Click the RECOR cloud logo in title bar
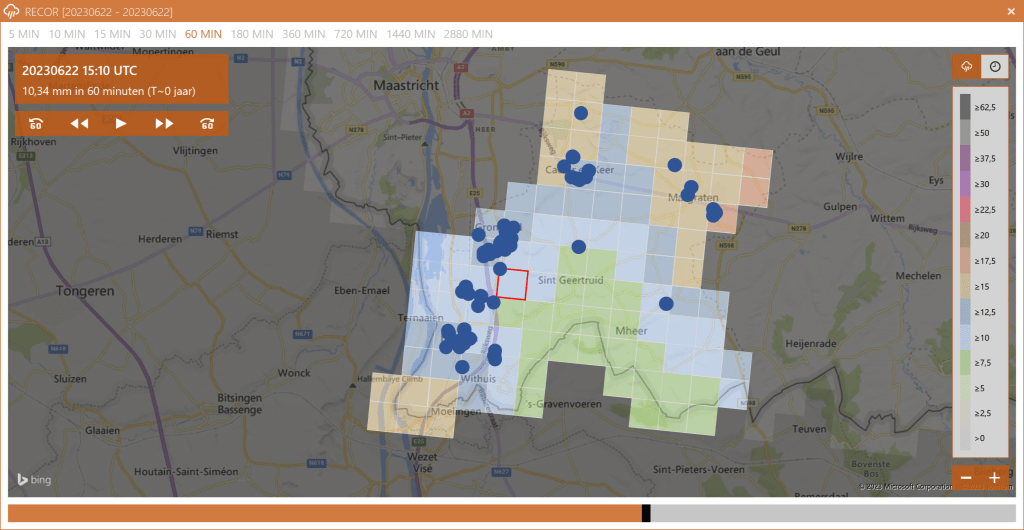1024x530 pixels. (12, 10)
